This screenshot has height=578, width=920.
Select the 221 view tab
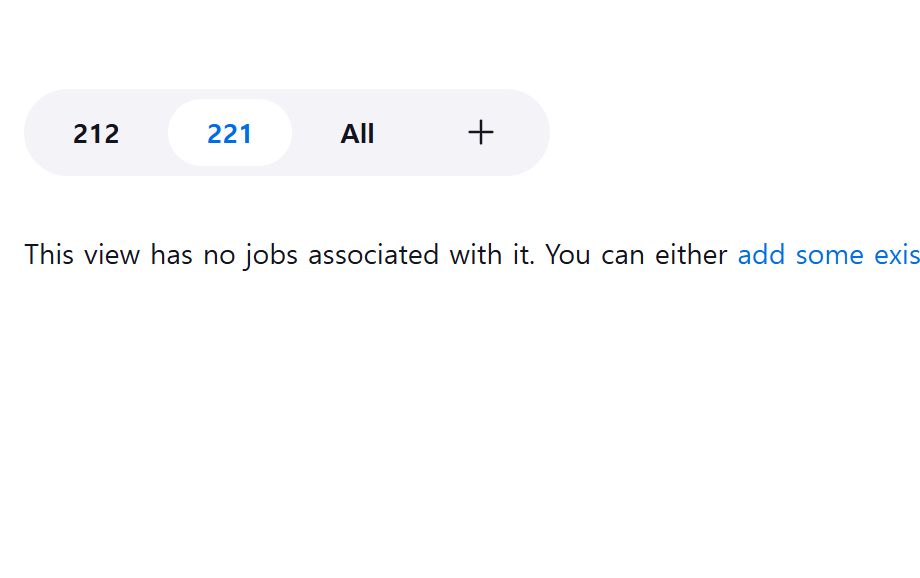(x=230, y=133)
